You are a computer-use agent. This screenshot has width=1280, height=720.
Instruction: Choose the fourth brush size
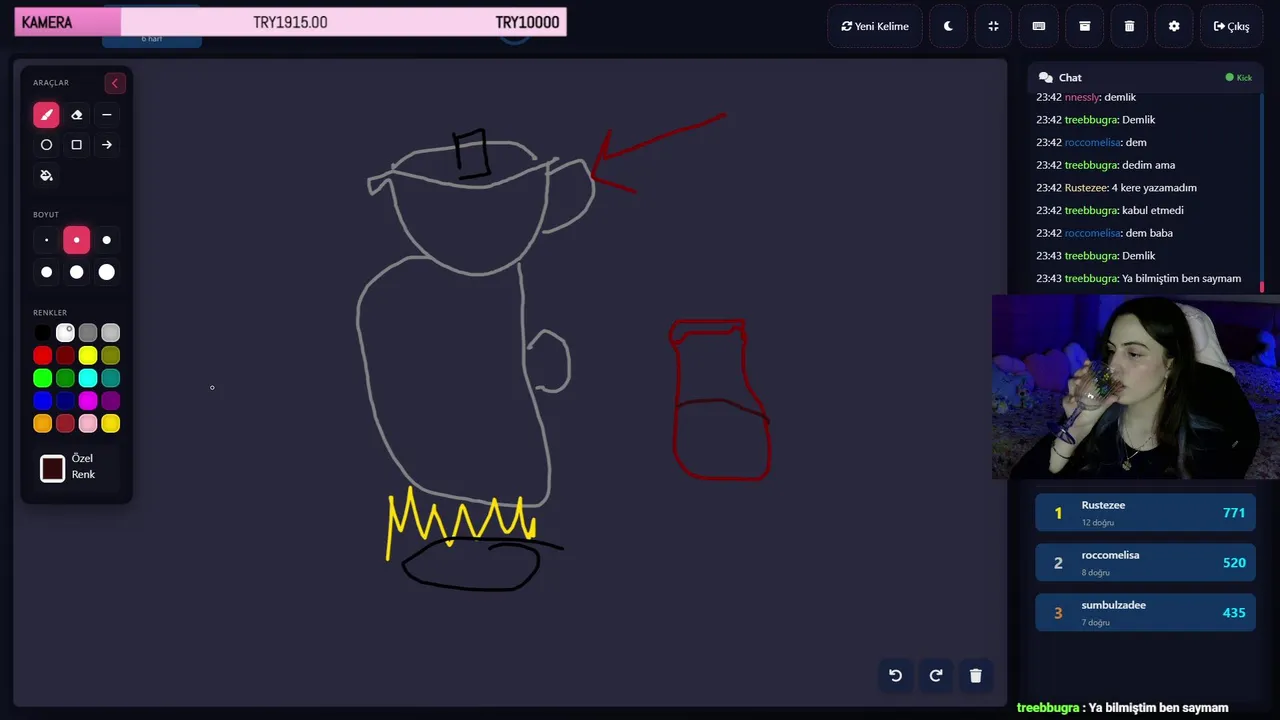[x=46, y=272]
